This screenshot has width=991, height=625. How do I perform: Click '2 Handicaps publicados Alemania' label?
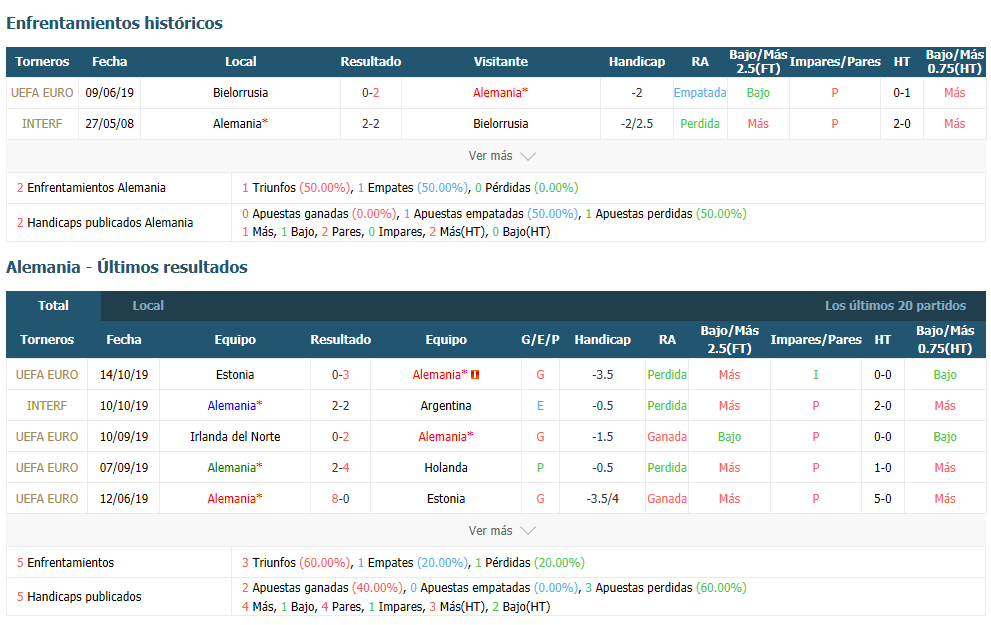[x=104, y=222]
